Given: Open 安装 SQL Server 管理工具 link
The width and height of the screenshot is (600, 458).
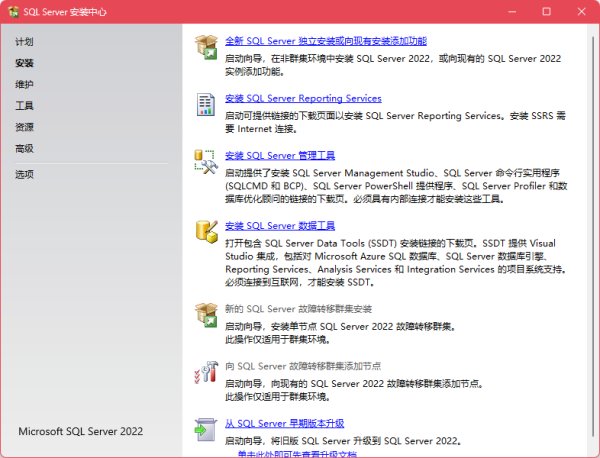Looking at the screenshot, I should tap(280, 156).
